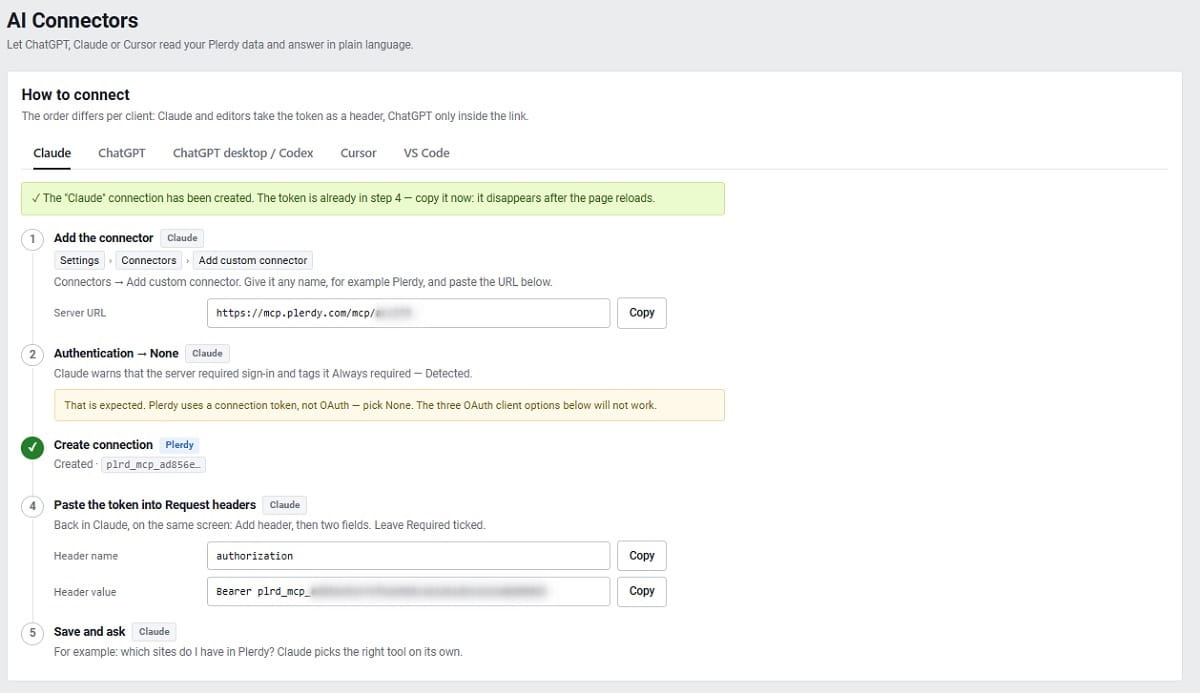Click the Header value field

[408, 591]
